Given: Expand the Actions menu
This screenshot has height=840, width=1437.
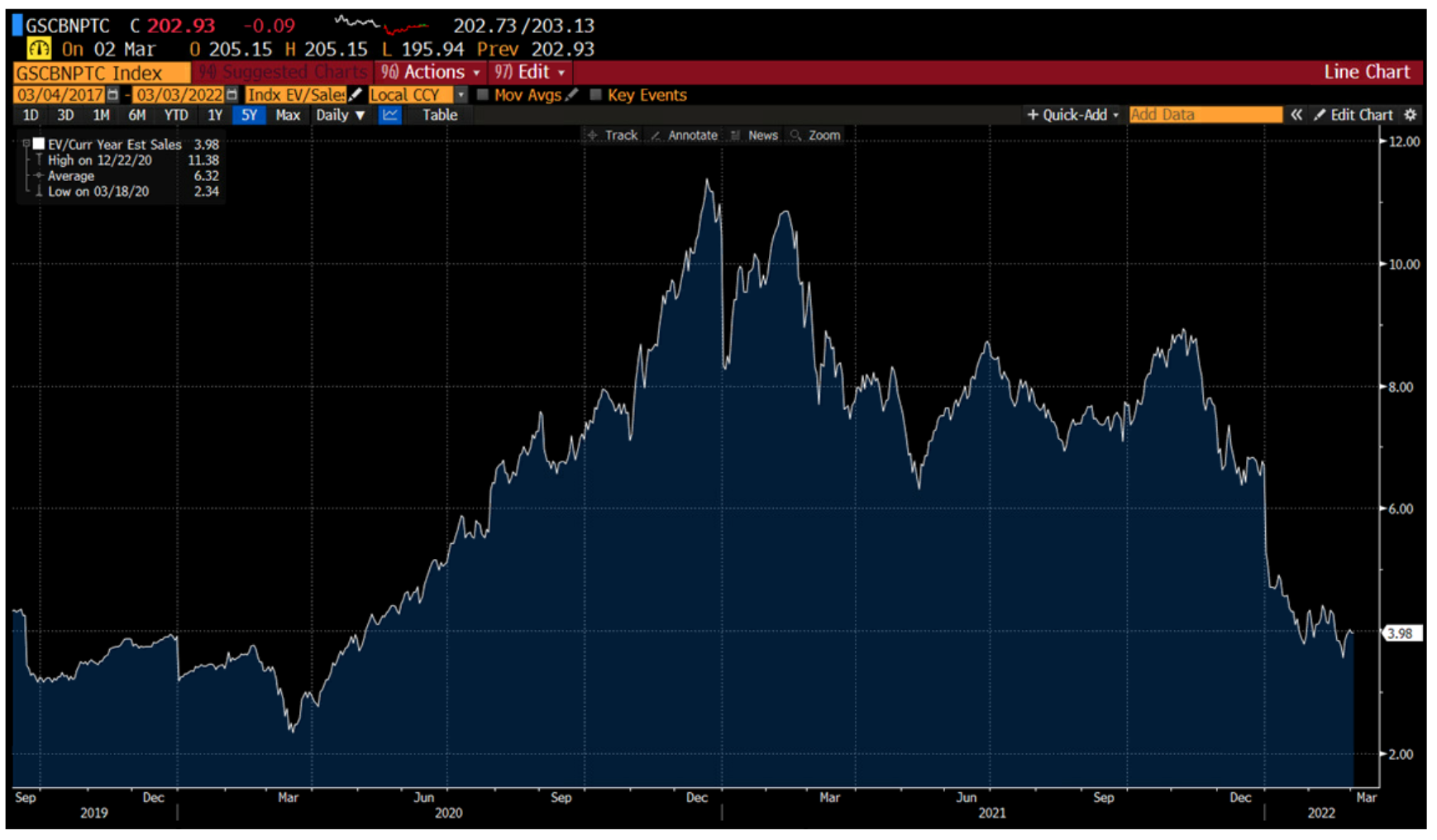Looking at the screenshot, I should [430, 72].
